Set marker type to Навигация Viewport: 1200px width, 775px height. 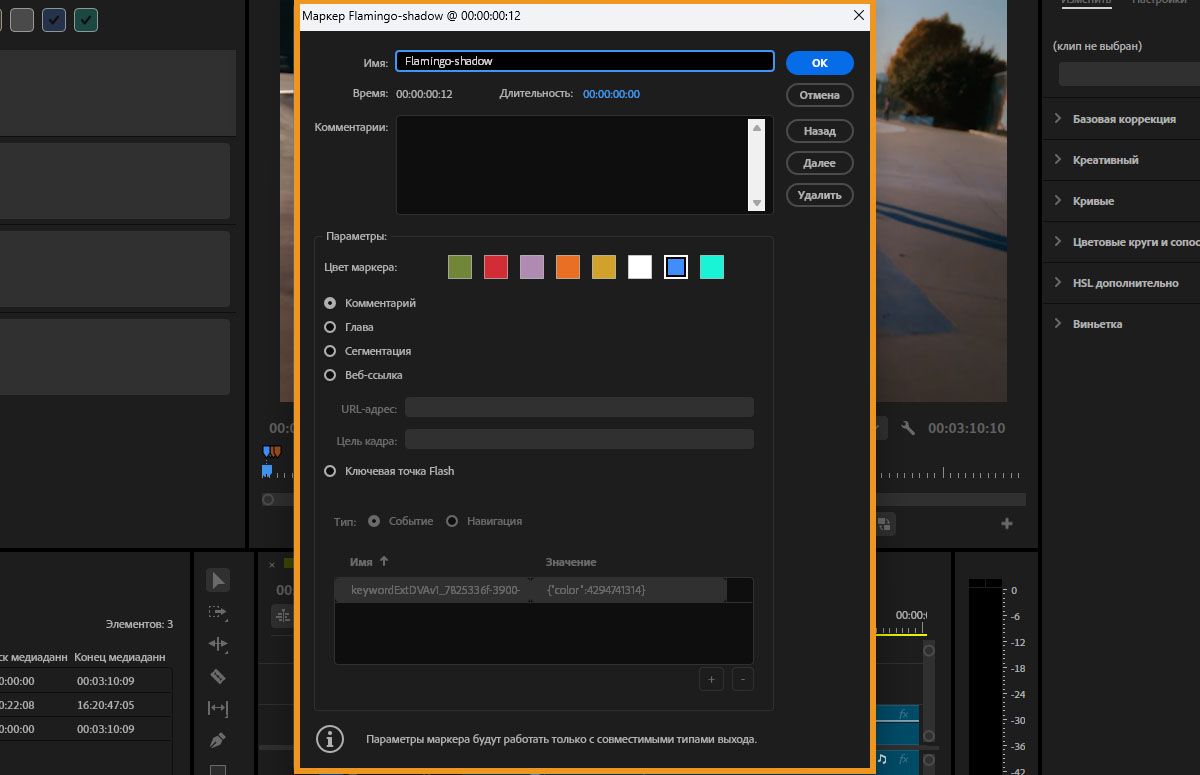tap(452, 520)
